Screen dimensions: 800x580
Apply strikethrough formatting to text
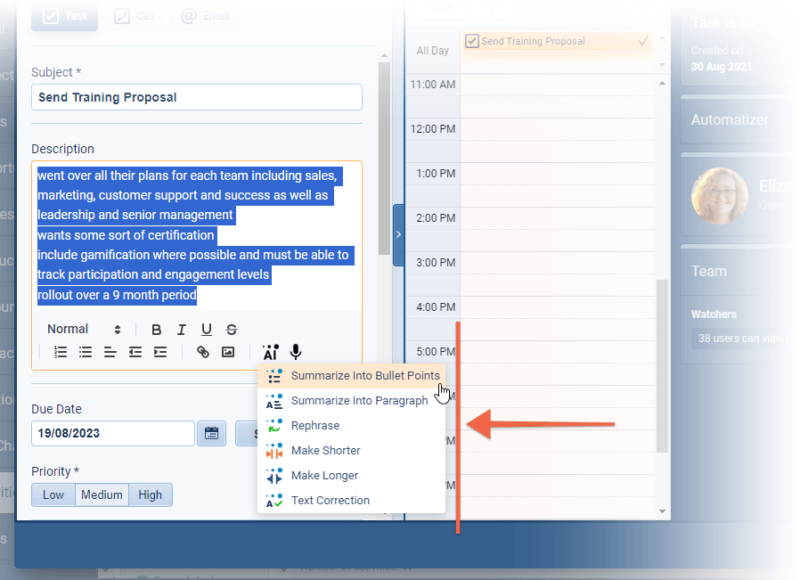coord(231,329)
